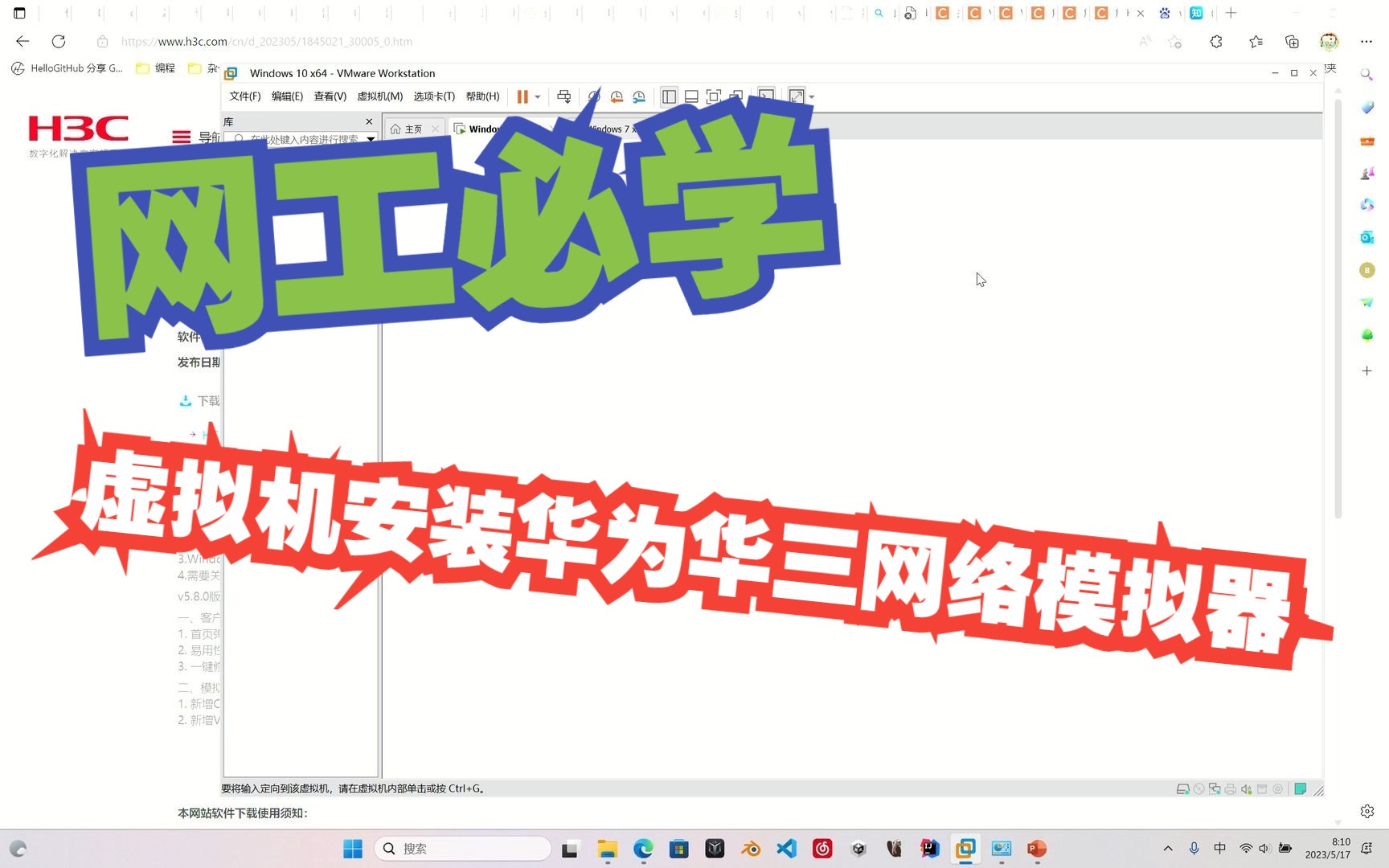Image resolution: width=1389 pixels, height=868 pixels.
Task: Open the 选项卡(T) menu in VMware
Action: (x=434, y=96)
